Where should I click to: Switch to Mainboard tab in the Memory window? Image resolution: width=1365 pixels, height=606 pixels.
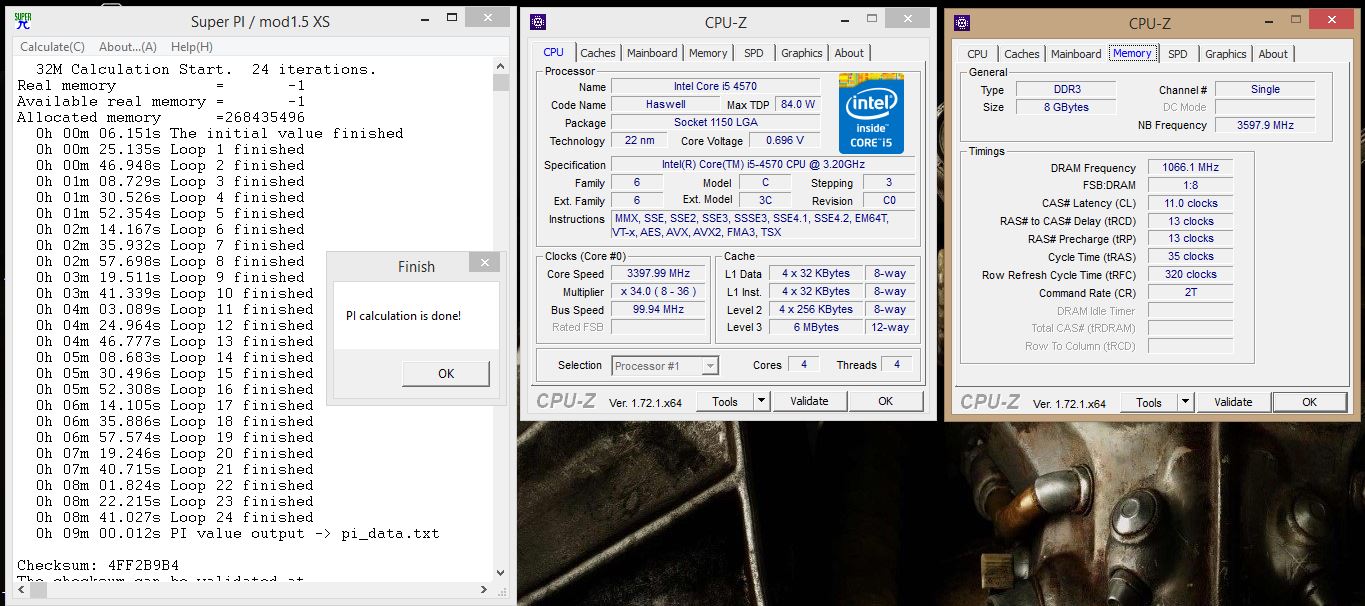[1076, 54]
